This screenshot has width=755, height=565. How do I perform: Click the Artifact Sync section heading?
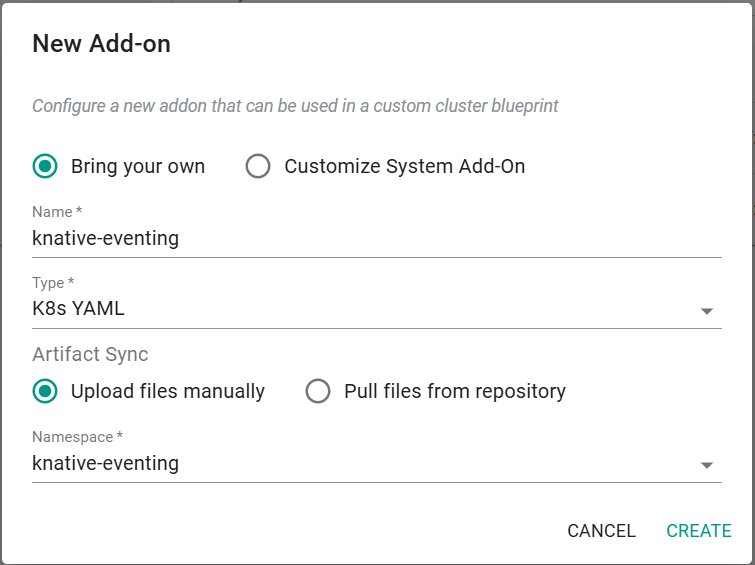[x=90, y=354]
